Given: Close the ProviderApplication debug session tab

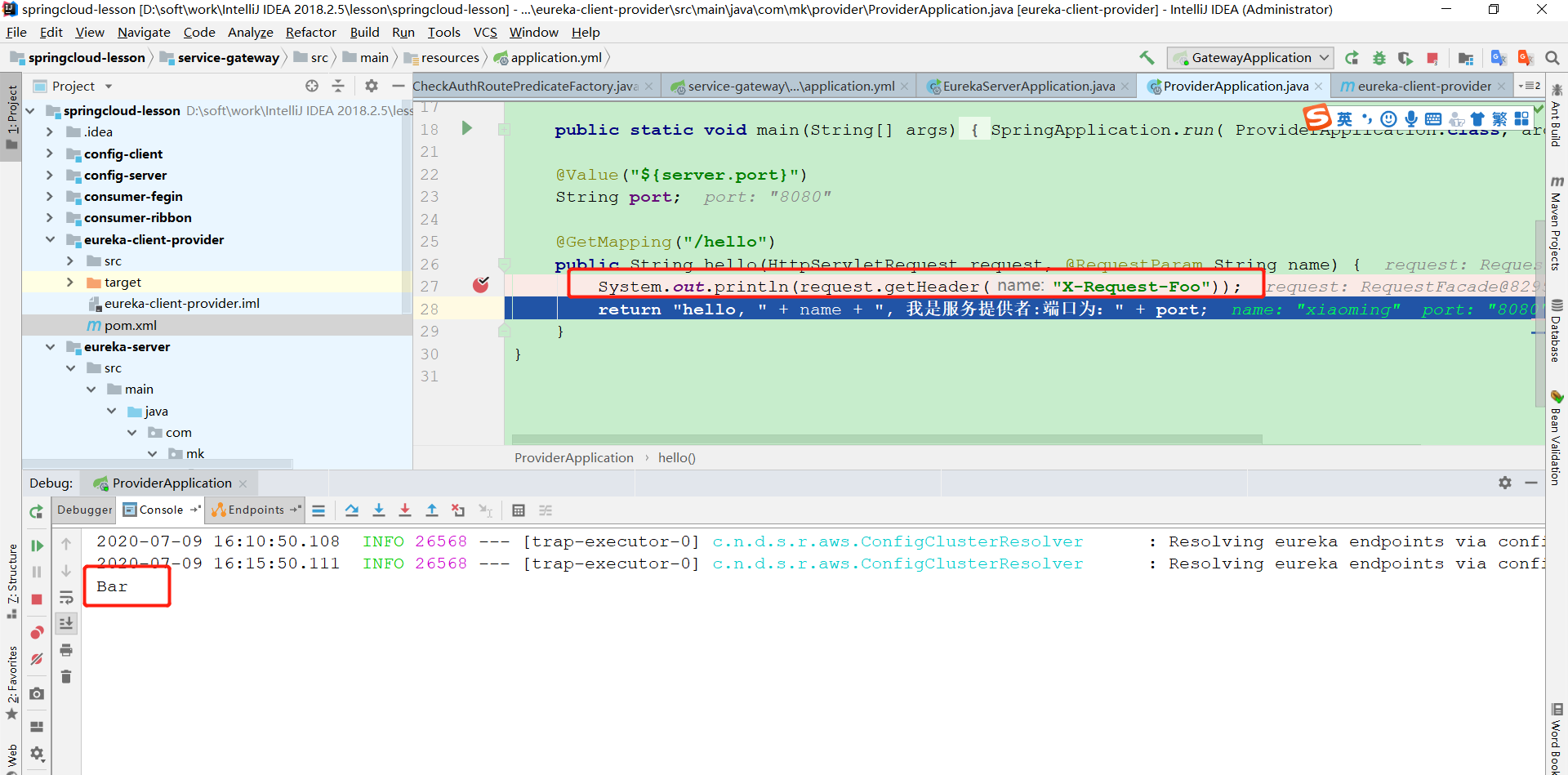Looking at the screenshot, I should pyautogui.click(x=243, y=483).
